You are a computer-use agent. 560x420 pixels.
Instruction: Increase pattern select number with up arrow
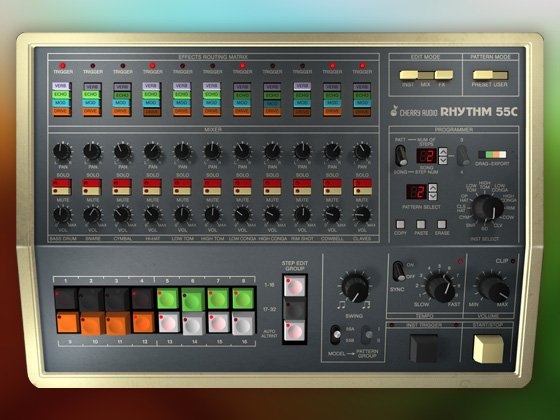pyautogui.click(x=432, y=188)
